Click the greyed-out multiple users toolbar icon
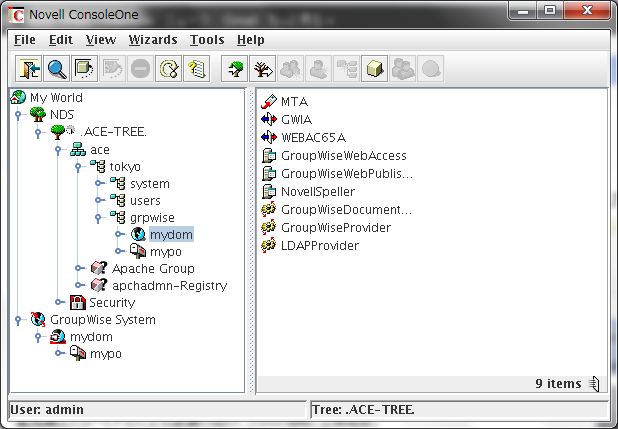Image resolution: width=618 pixels, height=429 pixels. [402, 69]
